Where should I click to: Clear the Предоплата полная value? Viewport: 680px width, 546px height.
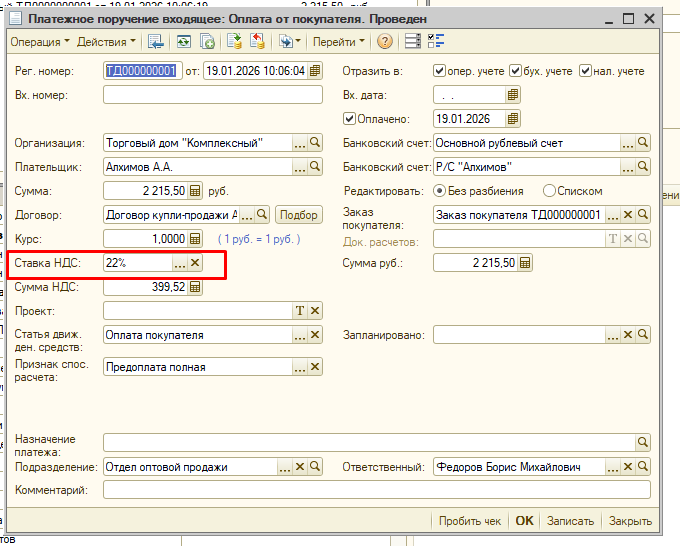point(315,367)
